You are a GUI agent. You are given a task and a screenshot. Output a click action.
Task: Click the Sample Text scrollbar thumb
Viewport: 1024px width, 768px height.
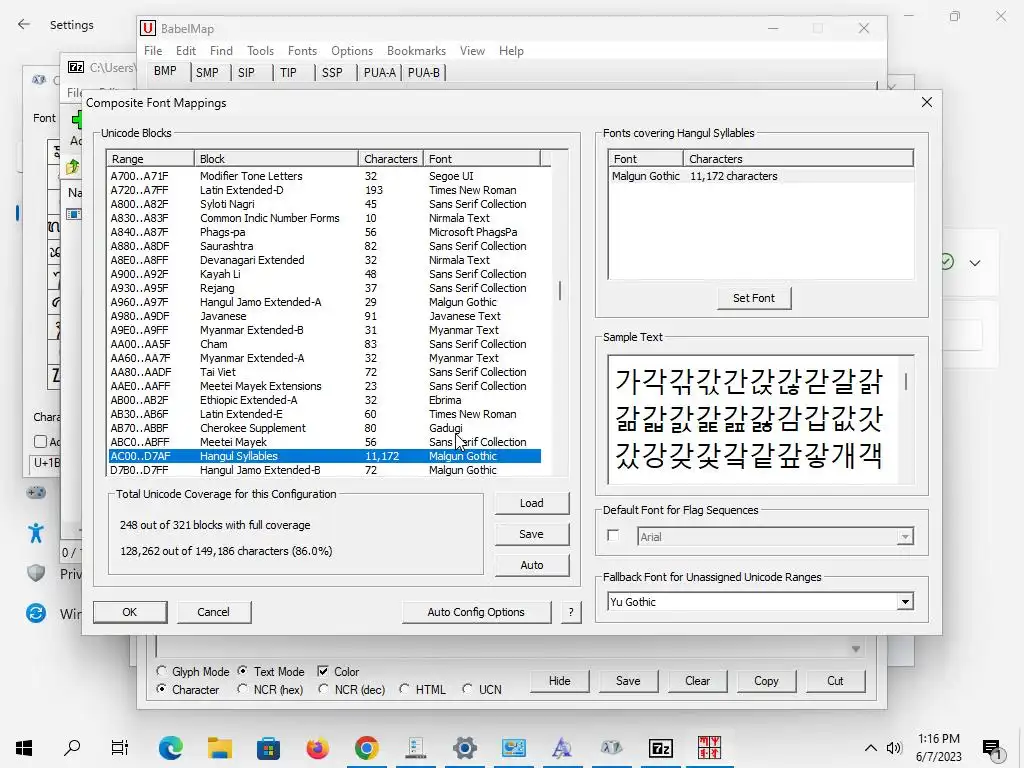pyautogui.click(x=906, y=381)
